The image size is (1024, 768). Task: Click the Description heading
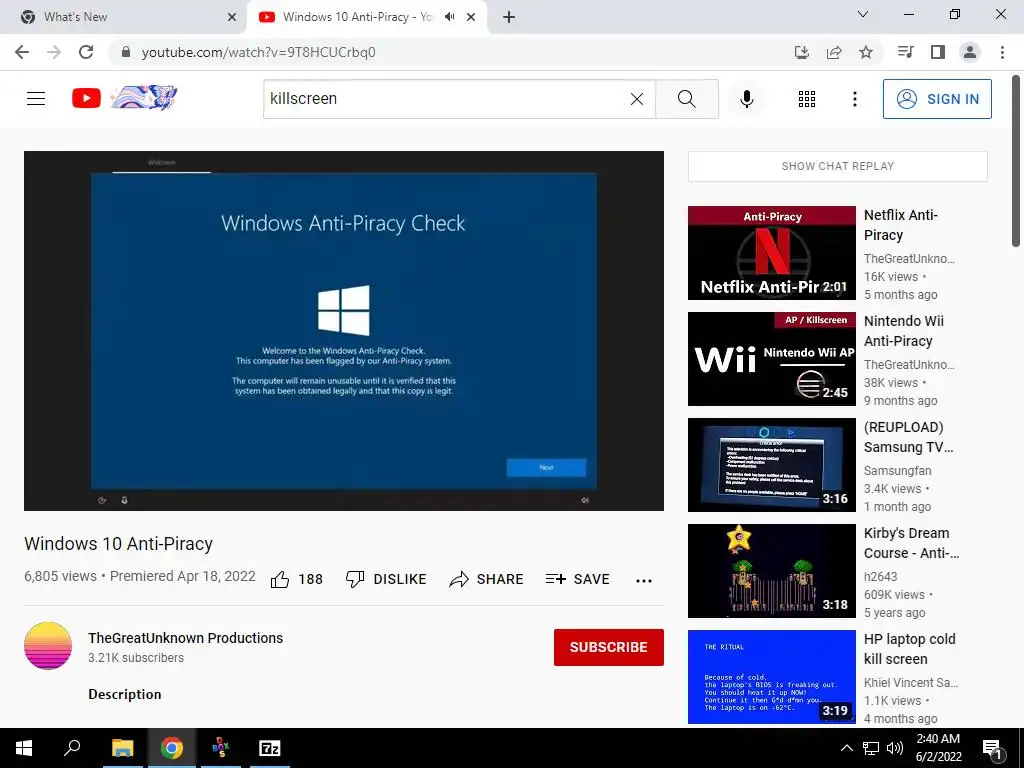[125, 694]
